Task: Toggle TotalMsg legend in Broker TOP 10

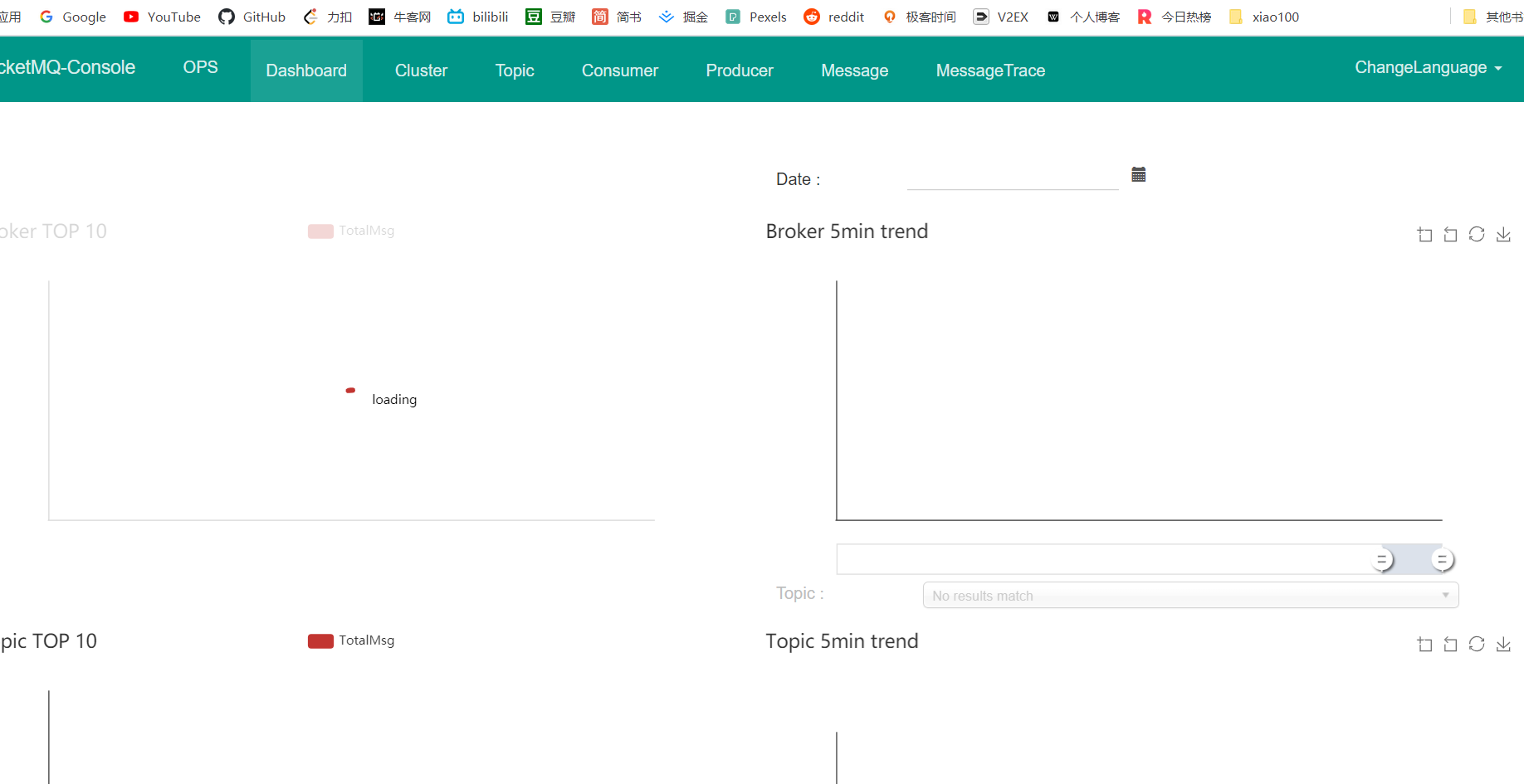Action: pos(351,231)
